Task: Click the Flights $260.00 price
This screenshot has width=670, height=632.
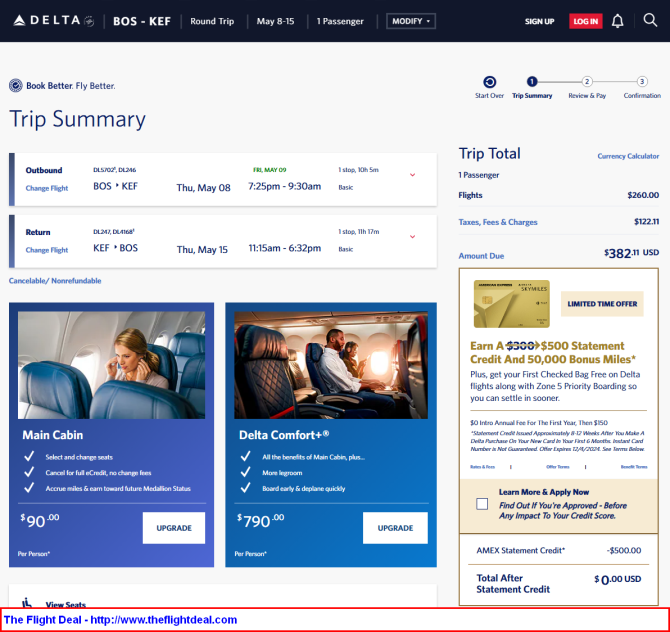Action: coord(643,195)
